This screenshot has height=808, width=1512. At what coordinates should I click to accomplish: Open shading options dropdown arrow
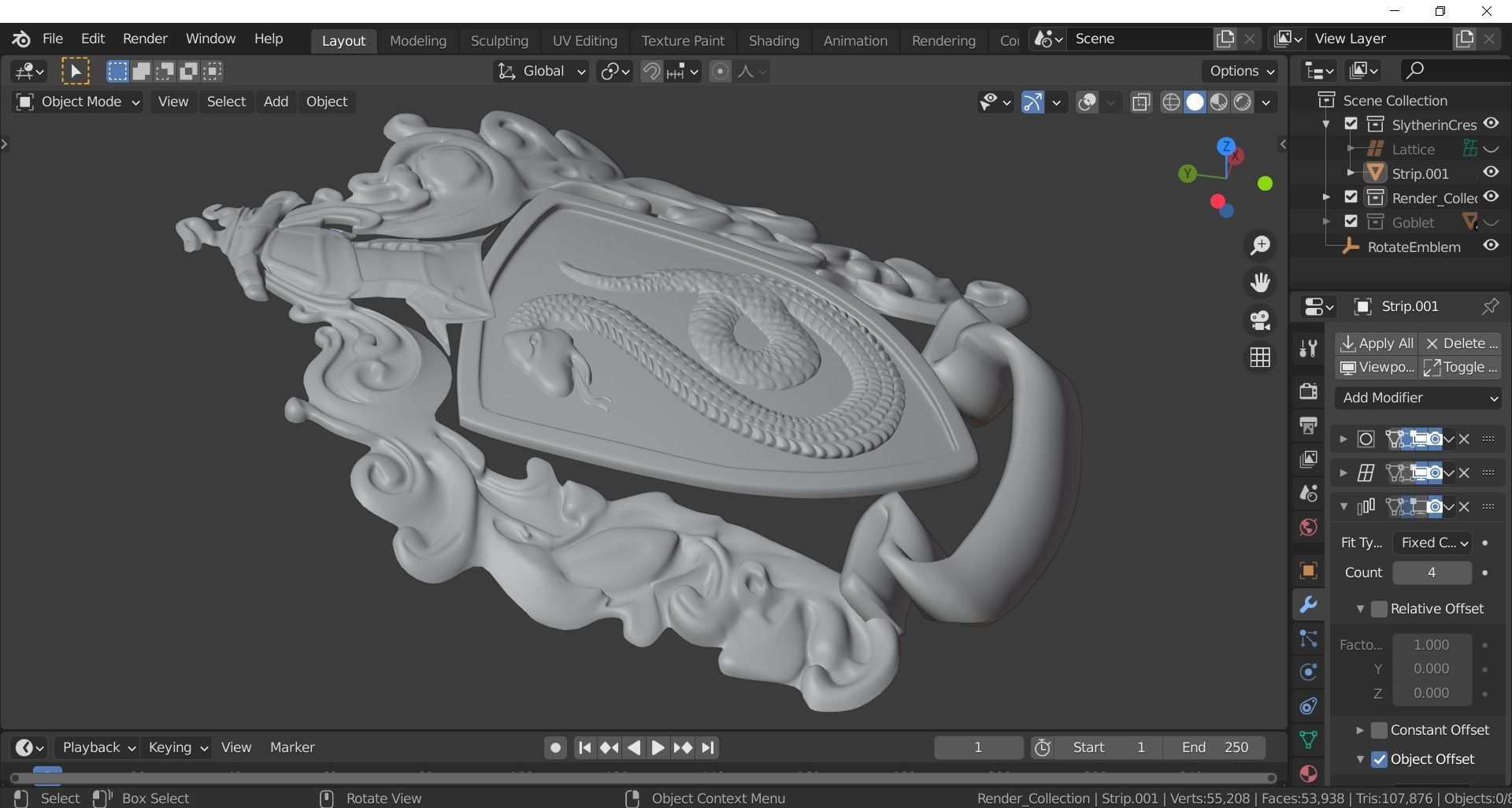coord(1266,102)
